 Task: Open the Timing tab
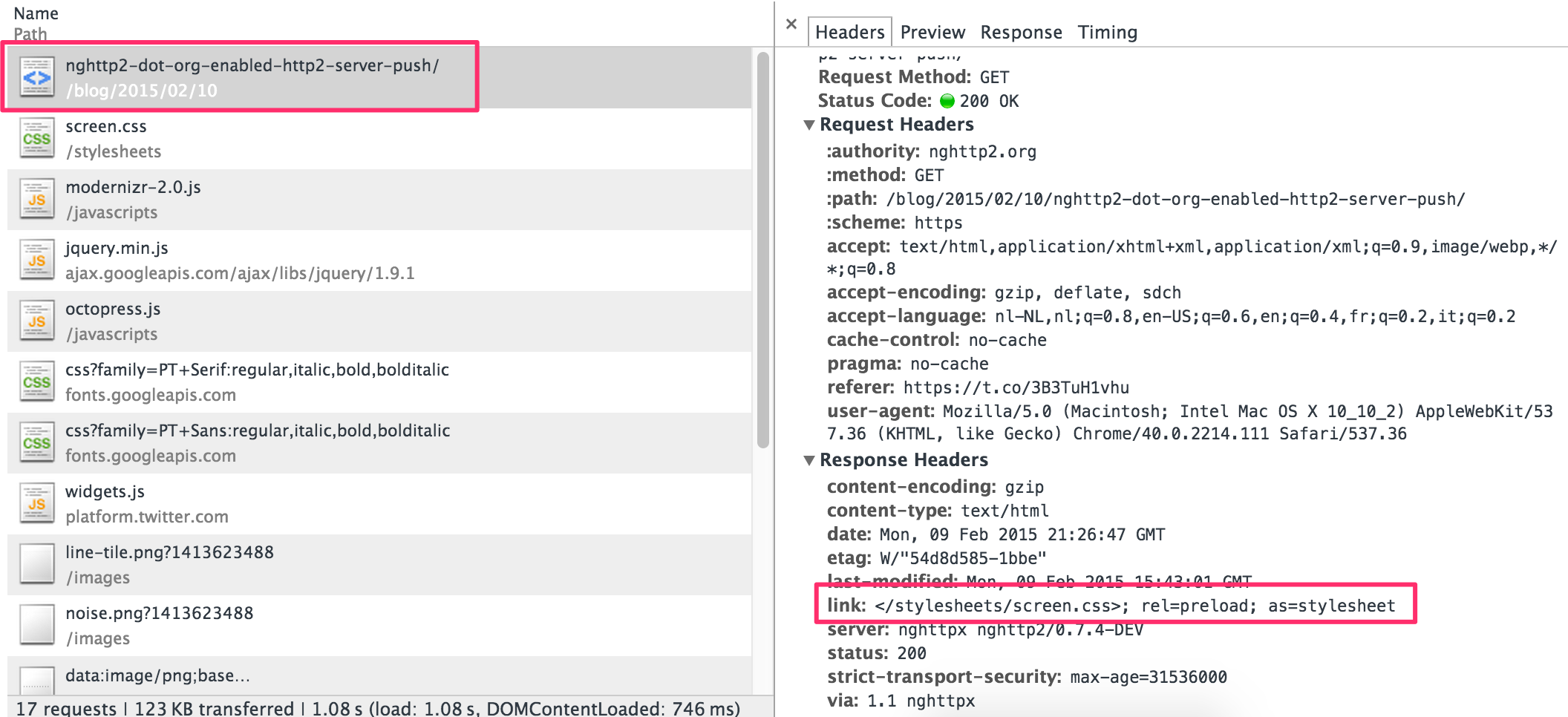pyautogui.click(x=1107, y=32)
